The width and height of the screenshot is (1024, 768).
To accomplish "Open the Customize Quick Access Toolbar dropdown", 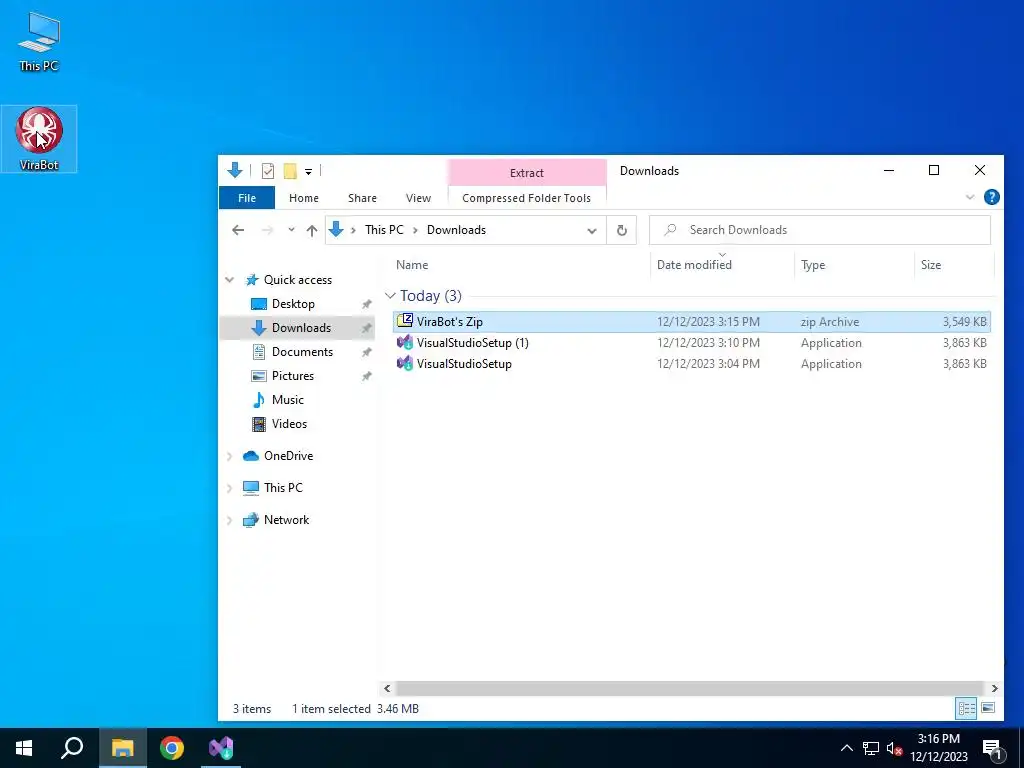I will pyautogui.click(x=308, y=172).
